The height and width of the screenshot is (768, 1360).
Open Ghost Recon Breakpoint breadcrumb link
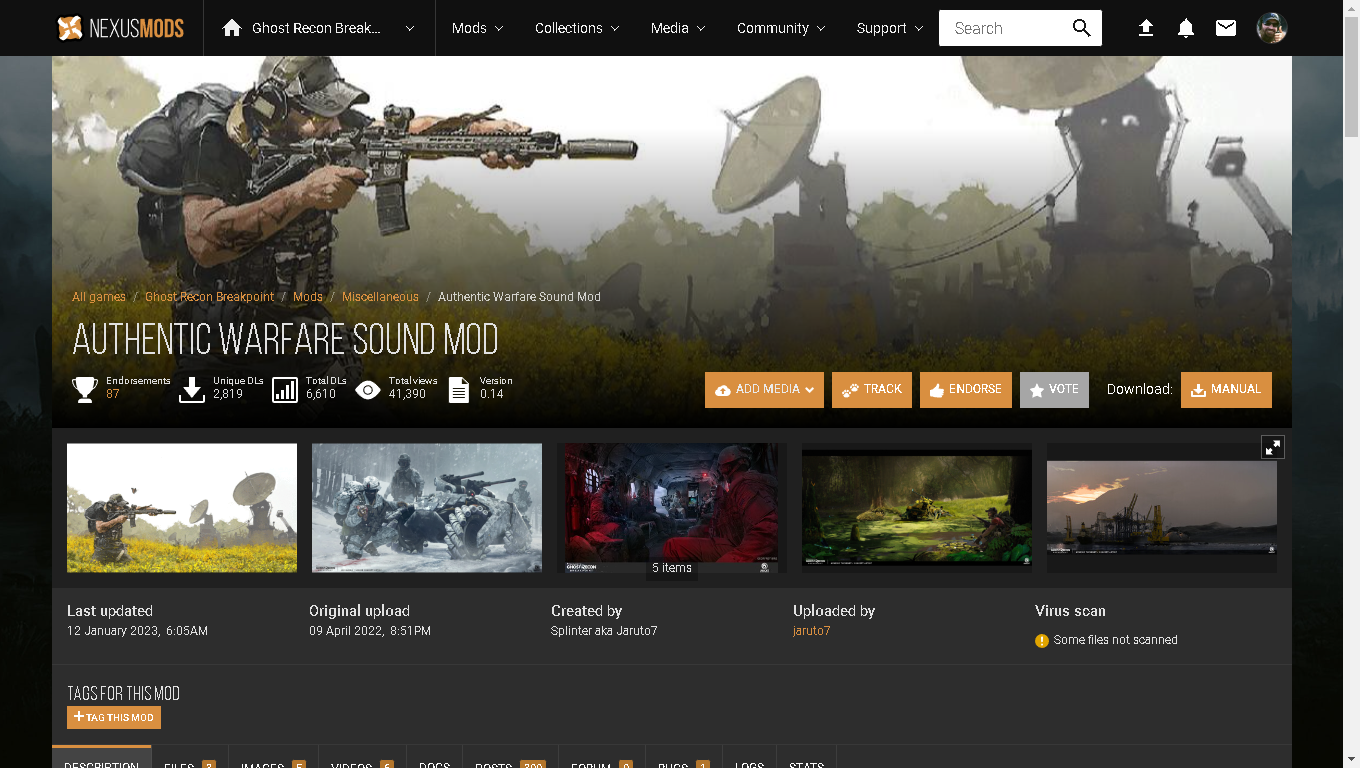coord(209,297)
